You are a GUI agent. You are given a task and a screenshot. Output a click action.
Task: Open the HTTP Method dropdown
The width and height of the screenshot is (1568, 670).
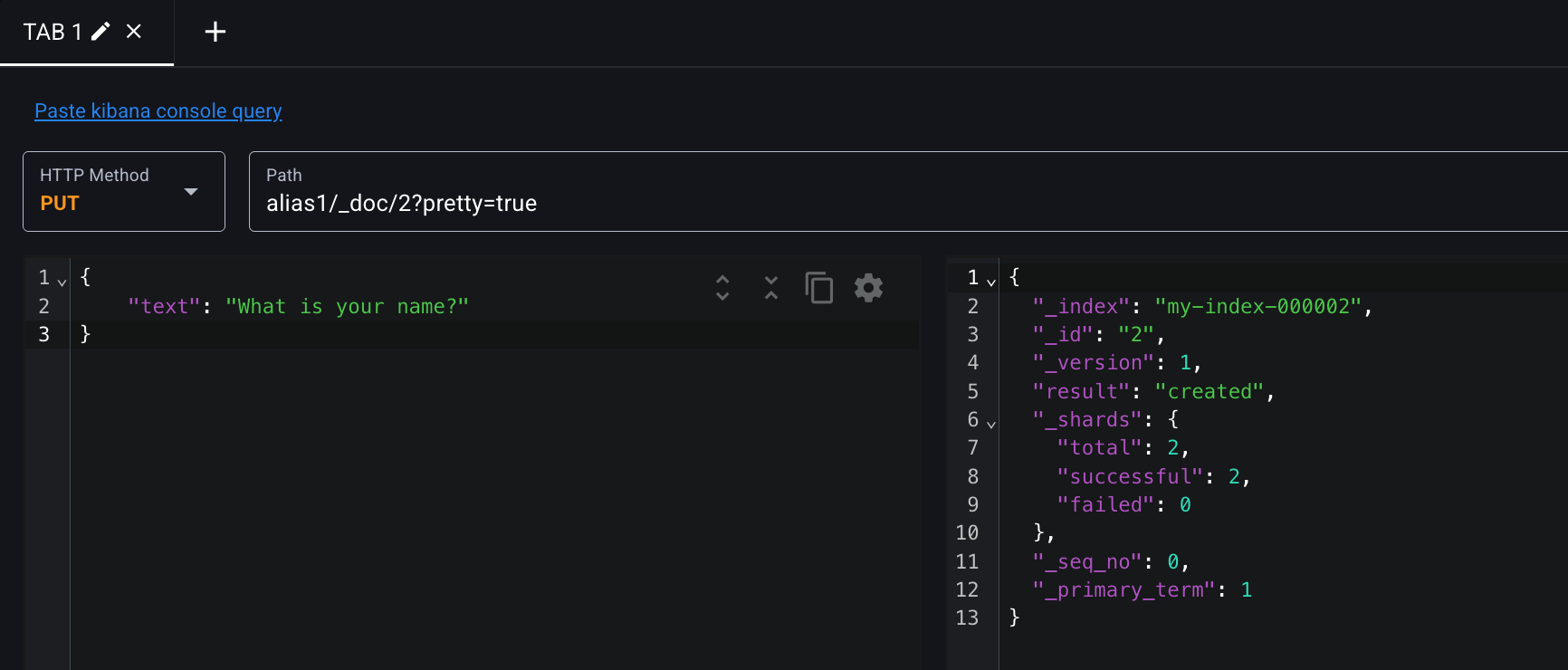[x=124, y=191]
